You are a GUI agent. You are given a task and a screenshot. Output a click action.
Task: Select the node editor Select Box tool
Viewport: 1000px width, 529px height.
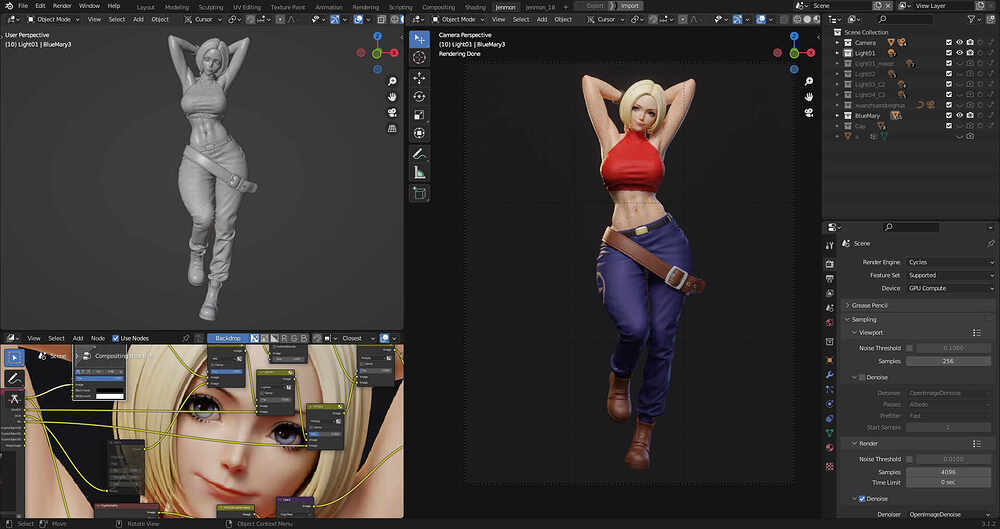tap(15, 357)
